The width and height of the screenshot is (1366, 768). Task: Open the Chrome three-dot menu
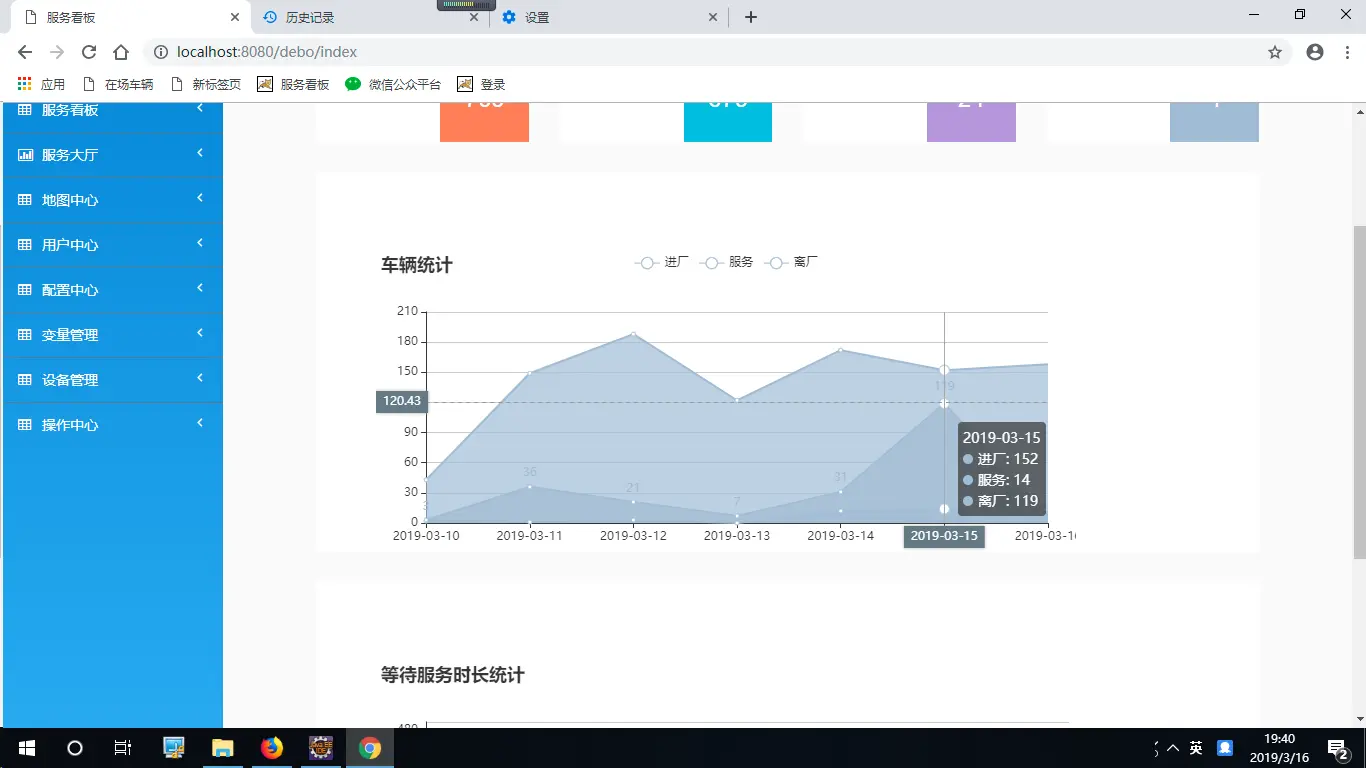pos(1347,52)
